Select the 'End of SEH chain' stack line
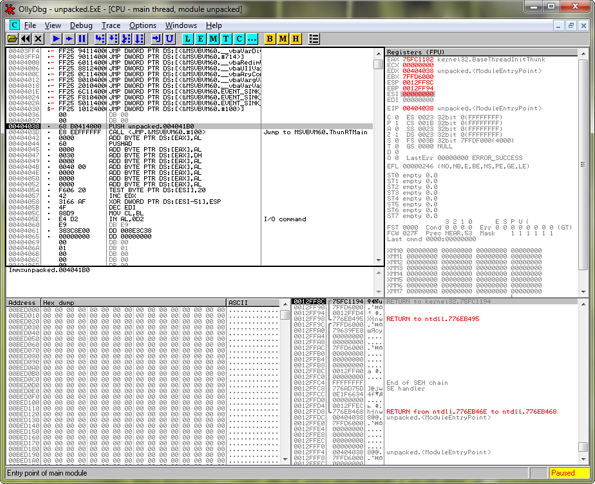The height and width of the screenshot is (484, 595). (x=417, y=383)
